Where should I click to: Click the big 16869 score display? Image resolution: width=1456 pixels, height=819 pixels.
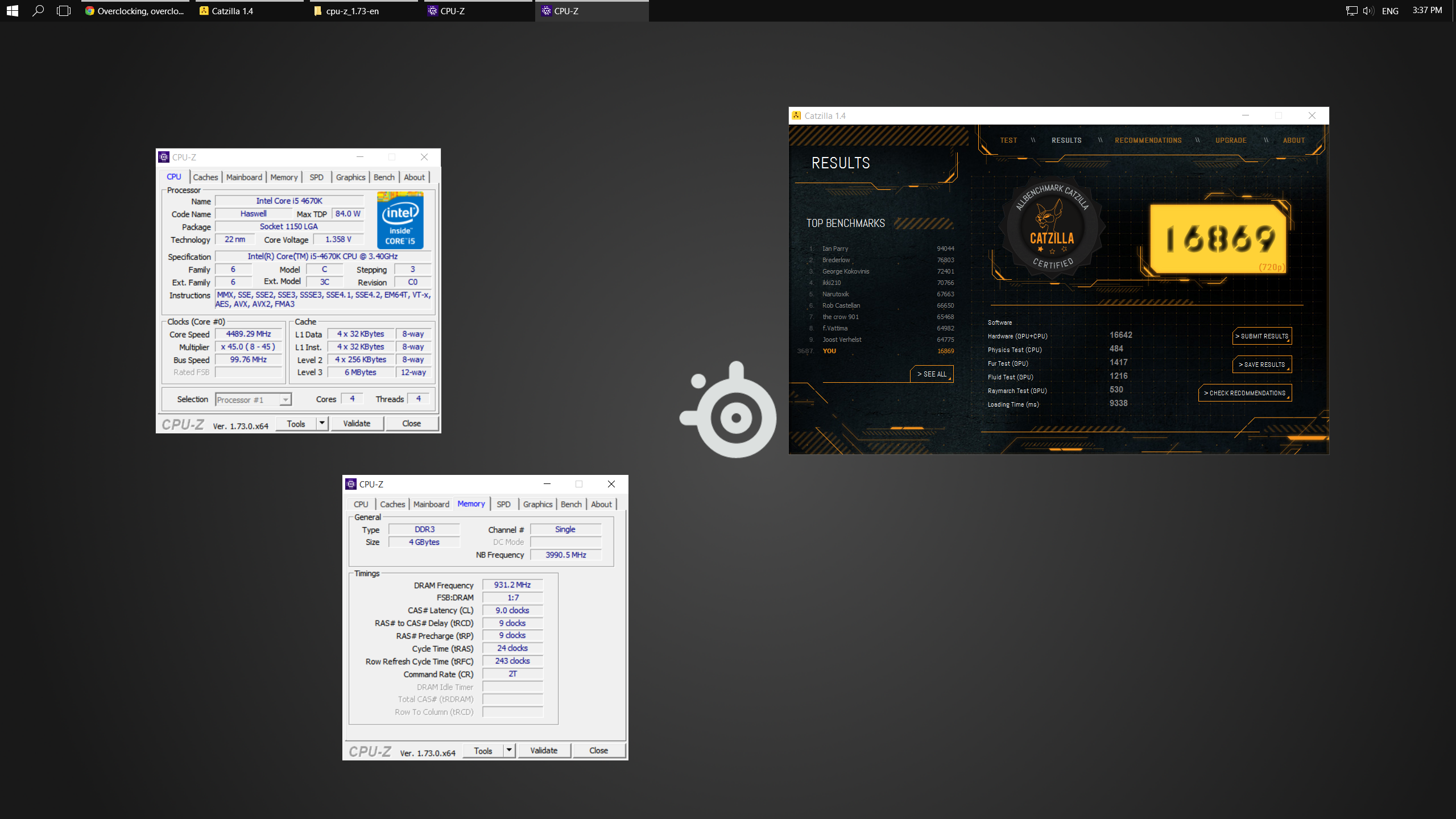pos(1219,239)
